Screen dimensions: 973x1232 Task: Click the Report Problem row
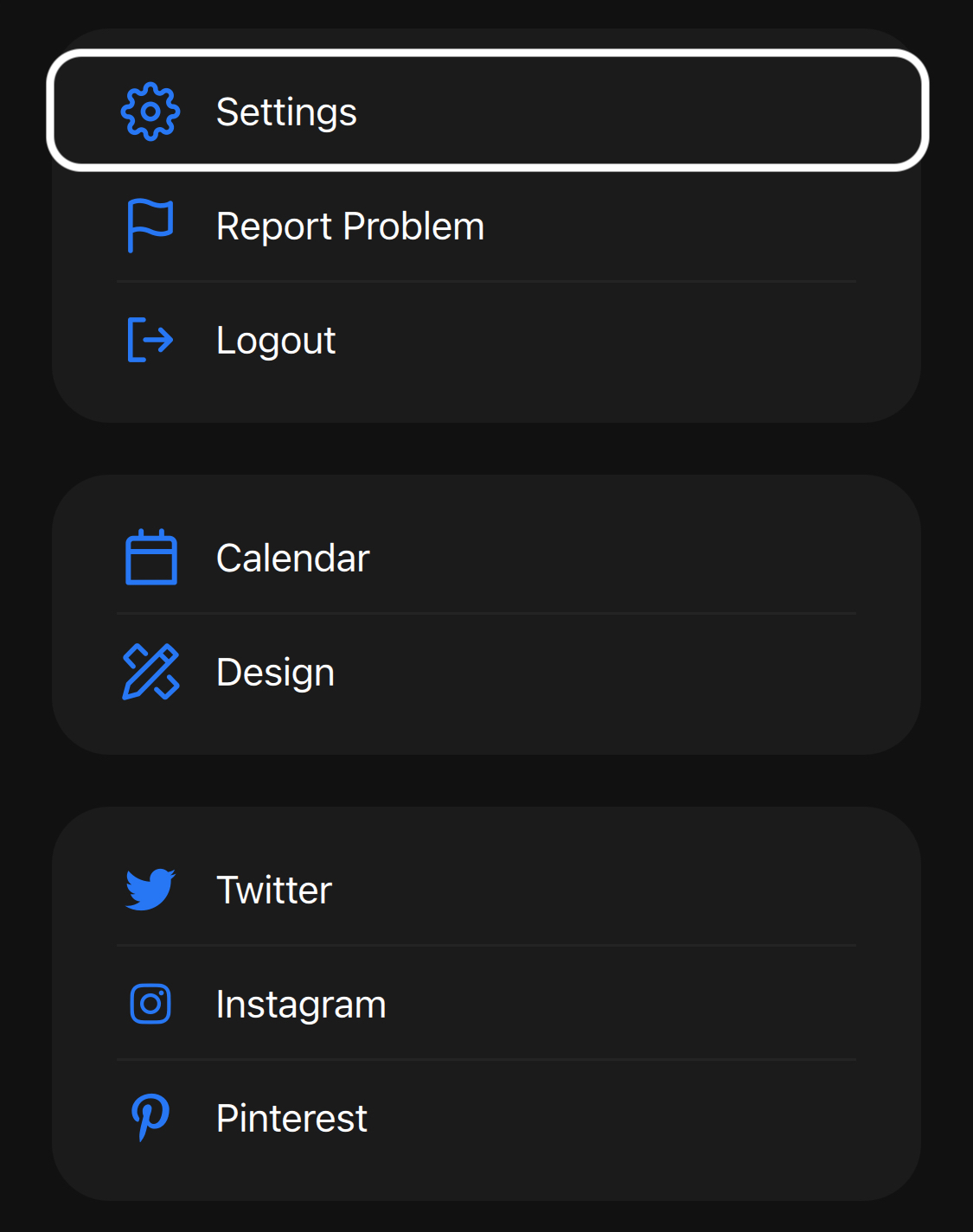[x=486, y=227]
